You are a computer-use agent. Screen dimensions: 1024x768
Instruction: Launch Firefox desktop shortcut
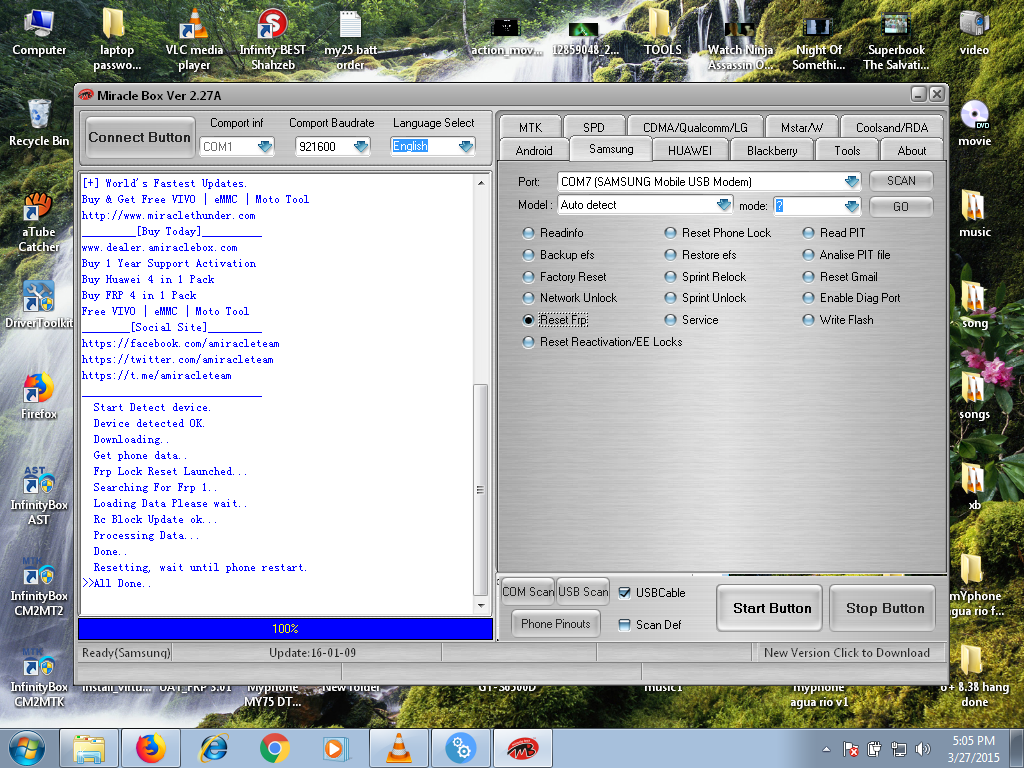coord(39,396)
